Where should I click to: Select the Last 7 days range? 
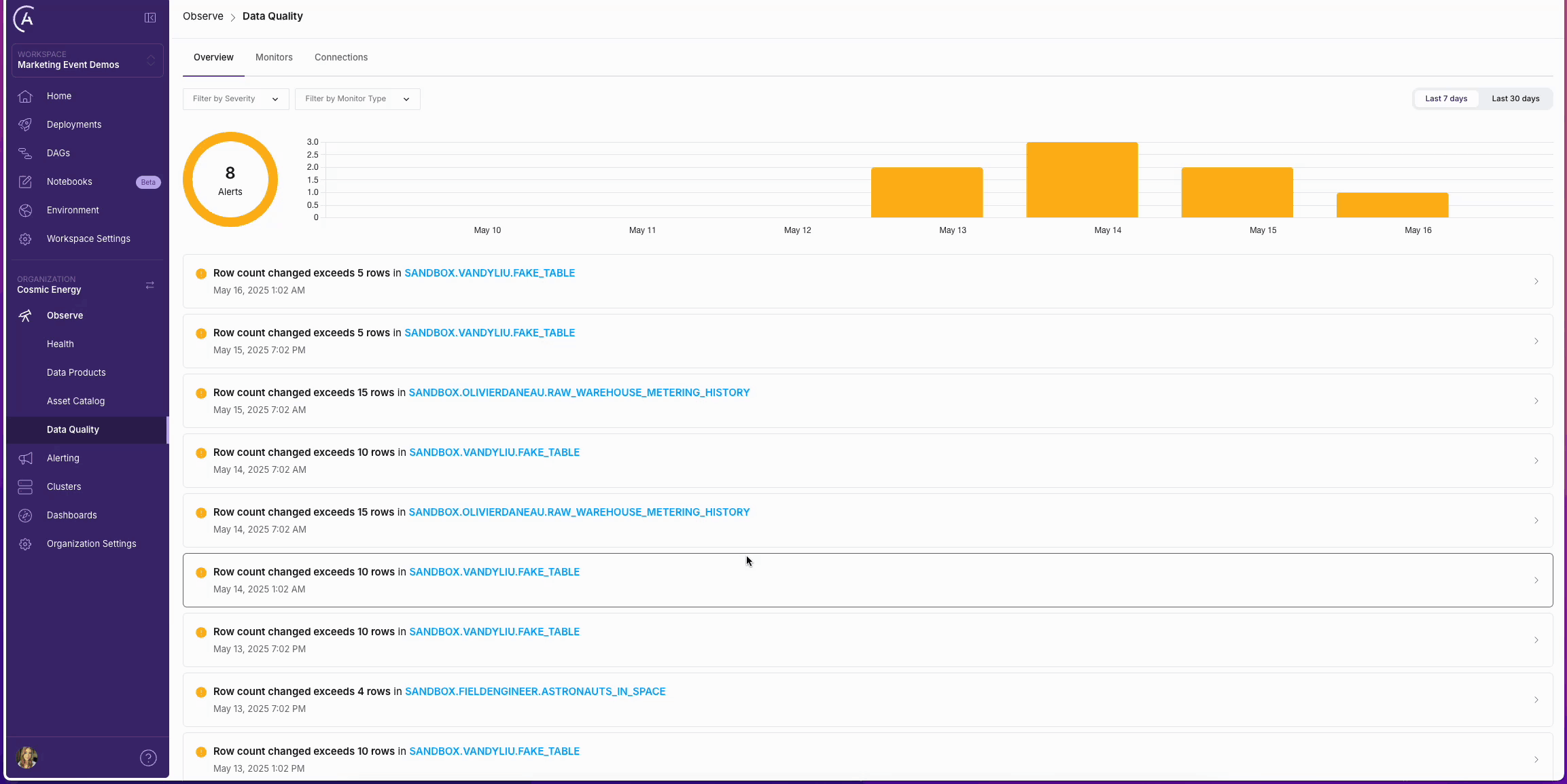click(x=1446, y=99)
